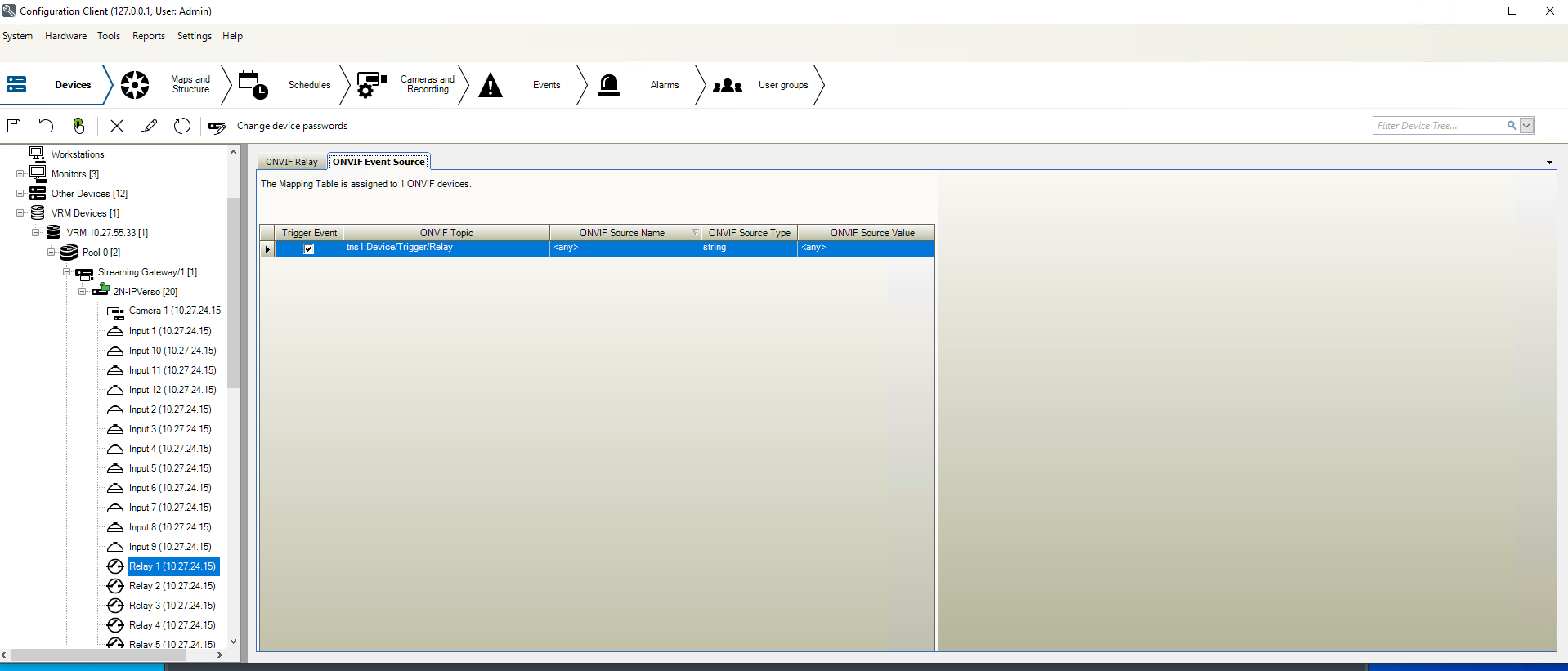Click in the Filter Device Tree field
1568x671 pixels.
click(1437, 126)
